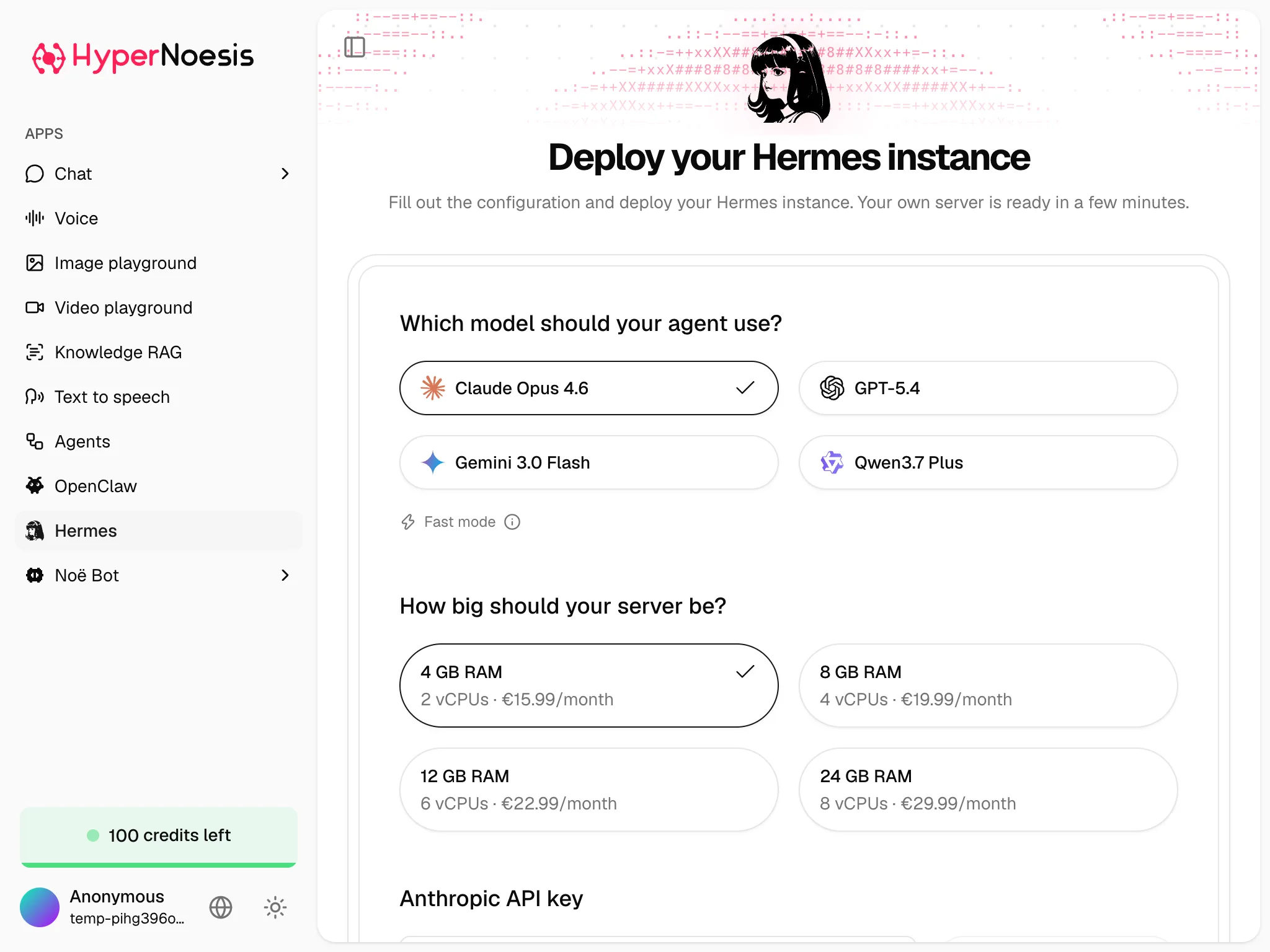Open the Hermes app entry
This screenshot has height=952, width=1270.
pyautogui.click(x=159, y=531)
